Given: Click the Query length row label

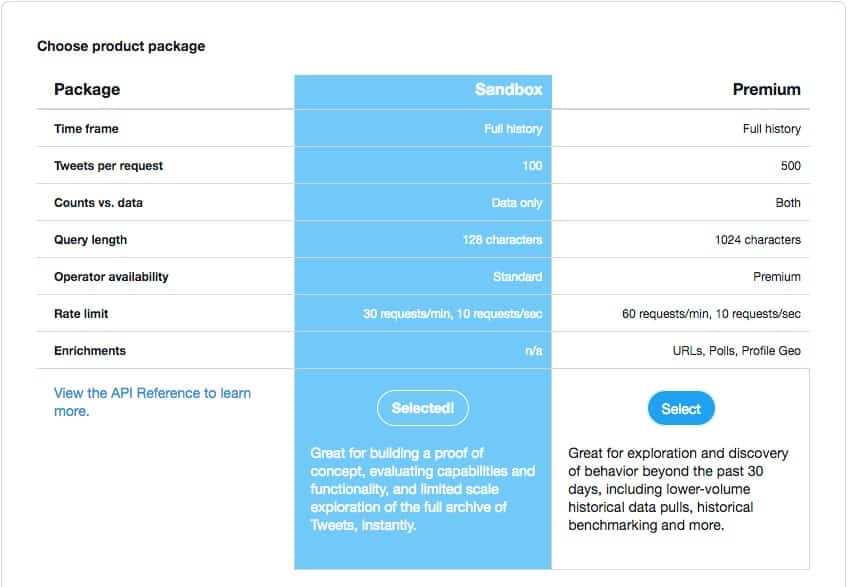Looking at the screenshot, I should coord(92,239).
